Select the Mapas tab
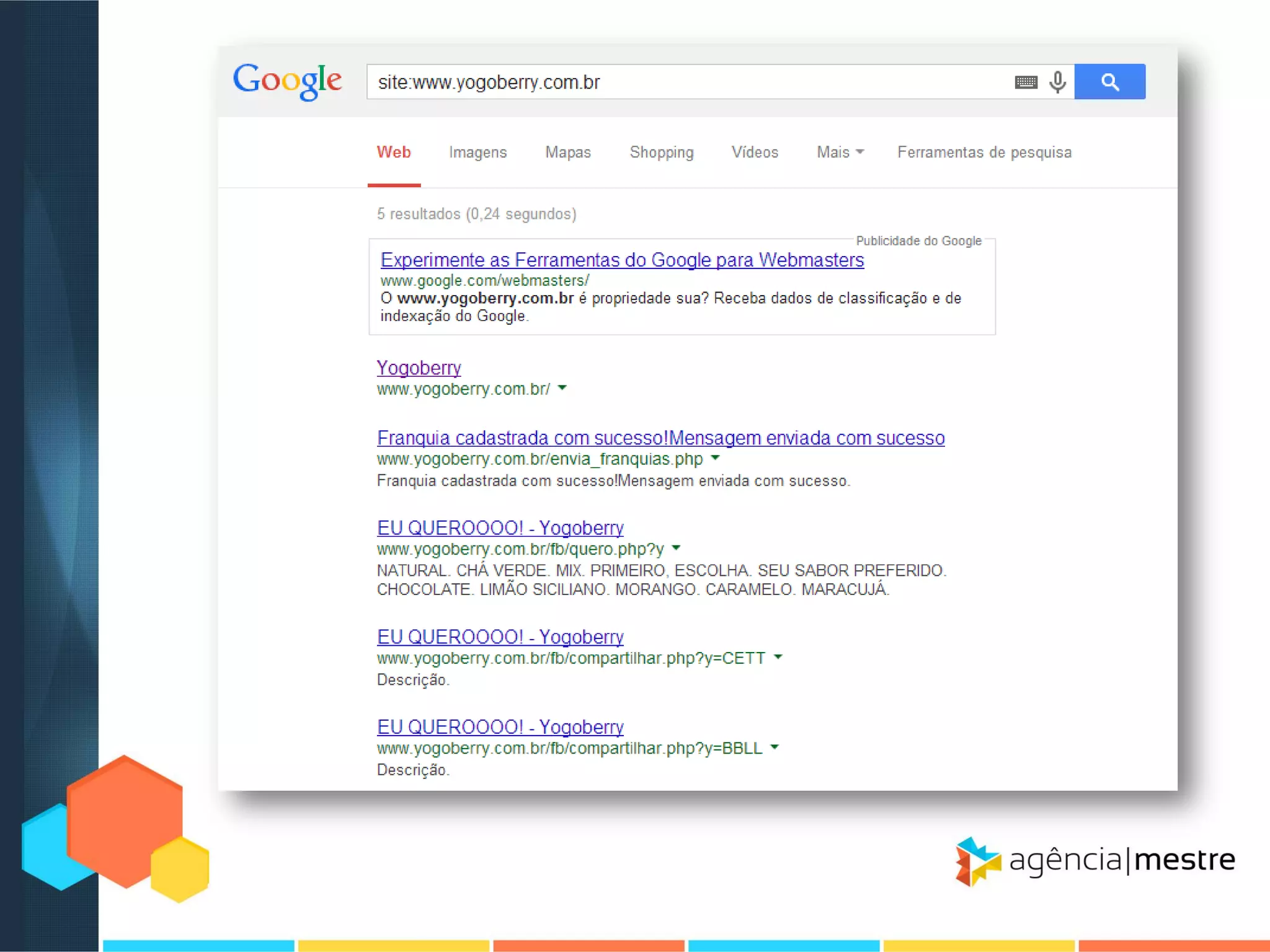The width and height of the screenshot is (1270, 952). (567, 152)
